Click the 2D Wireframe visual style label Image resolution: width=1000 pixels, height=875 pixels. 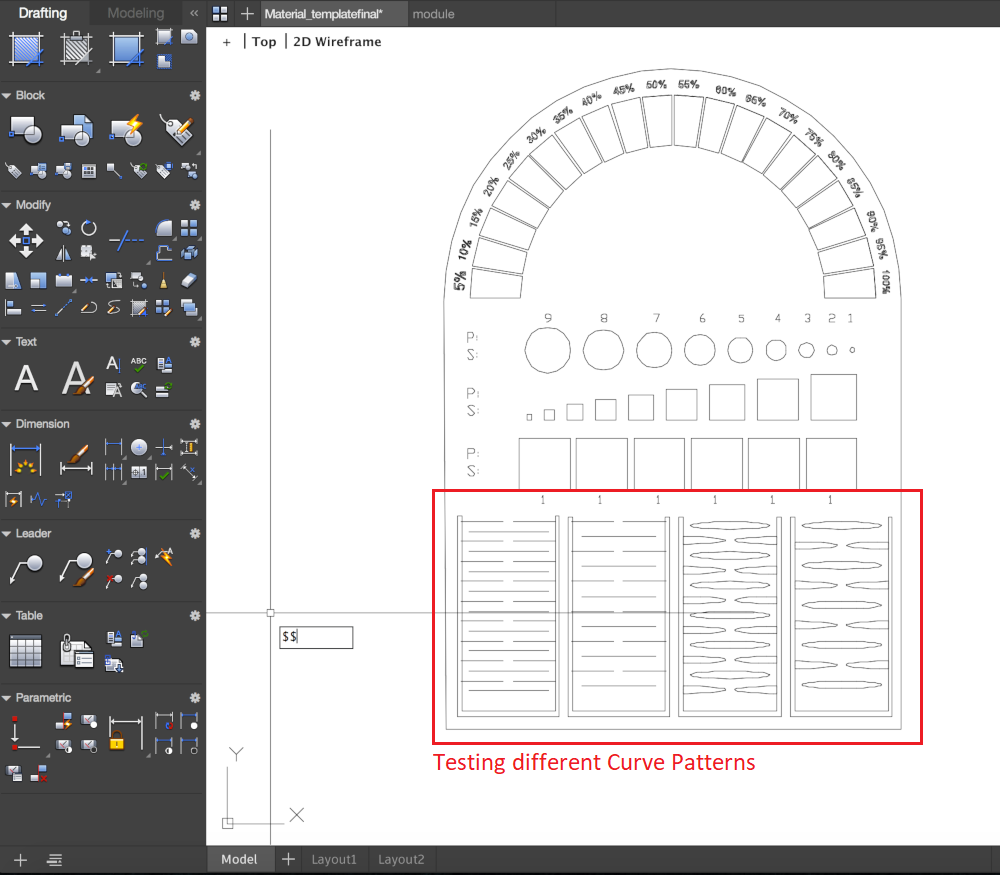coord(337,41)
